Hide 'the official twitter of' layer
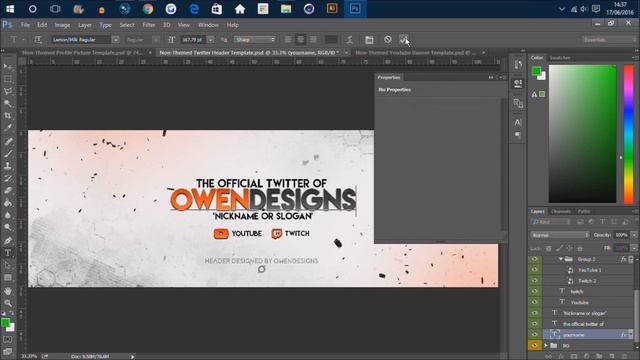Viewport: 640px width, 360px height. tap(535, 324)
